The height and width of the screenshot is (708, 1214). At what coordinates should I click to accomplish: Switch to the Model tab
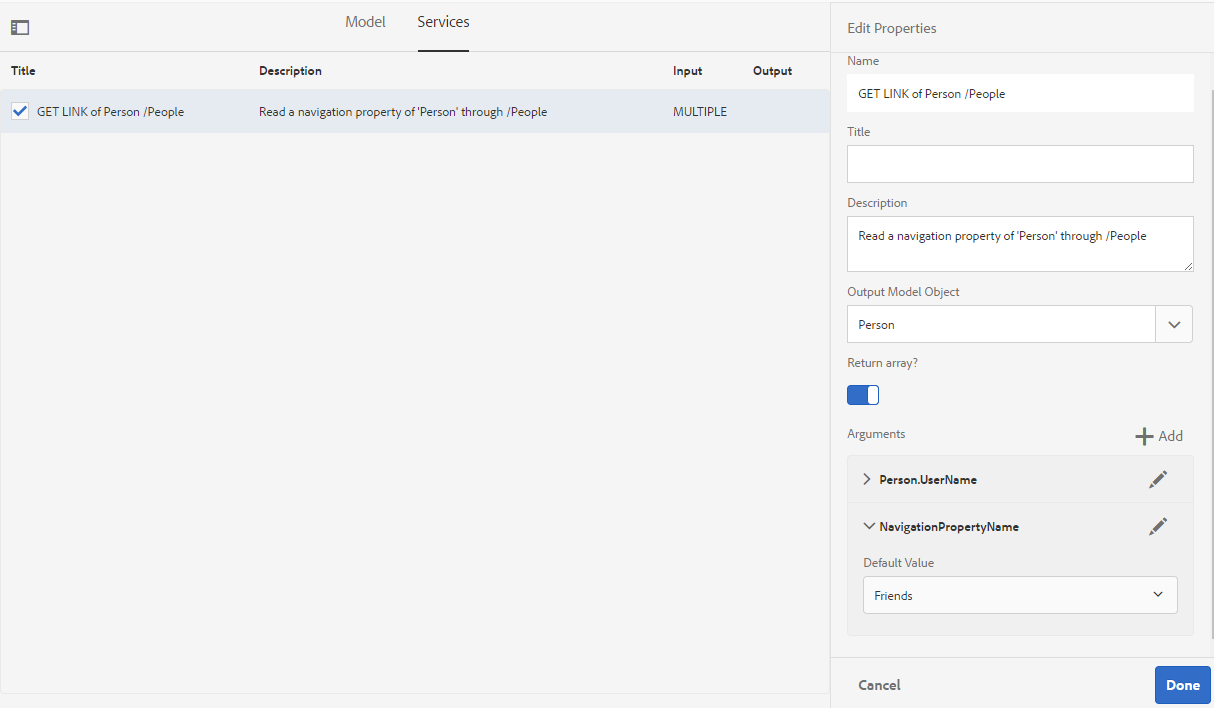[365, 22]
